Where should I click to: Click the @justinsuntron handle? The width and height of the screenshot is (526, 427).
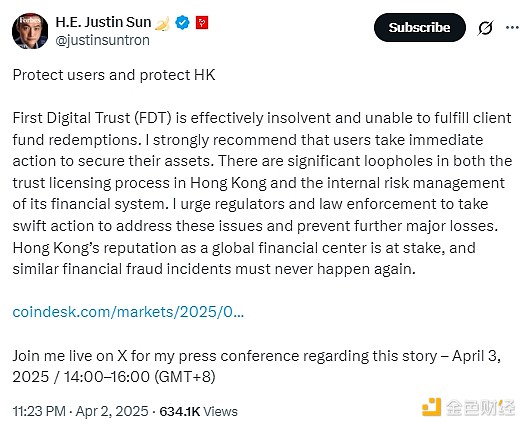[102, 41]
